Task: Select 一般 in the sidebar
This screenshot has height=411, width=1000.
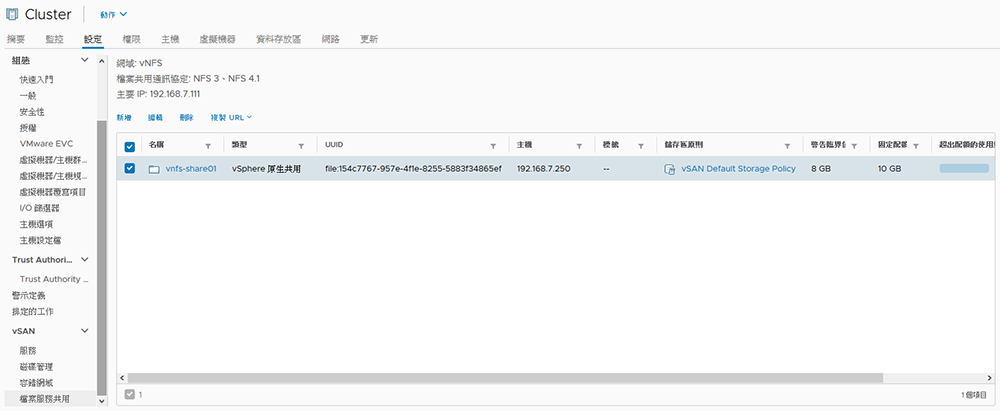Action: point(28,96)
